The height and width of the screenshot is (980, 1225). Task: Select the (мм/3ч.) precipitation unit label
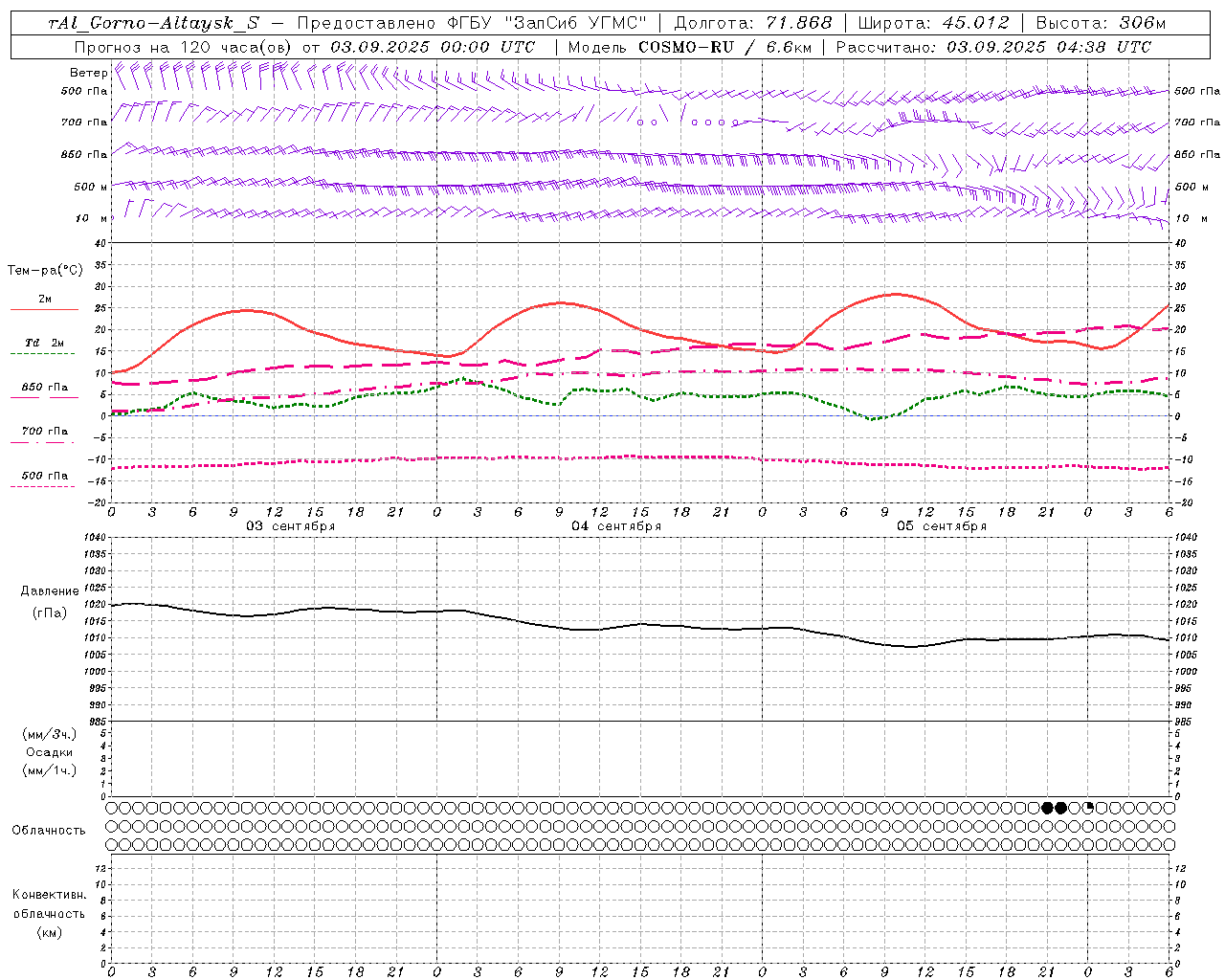(x=50, y=734)
